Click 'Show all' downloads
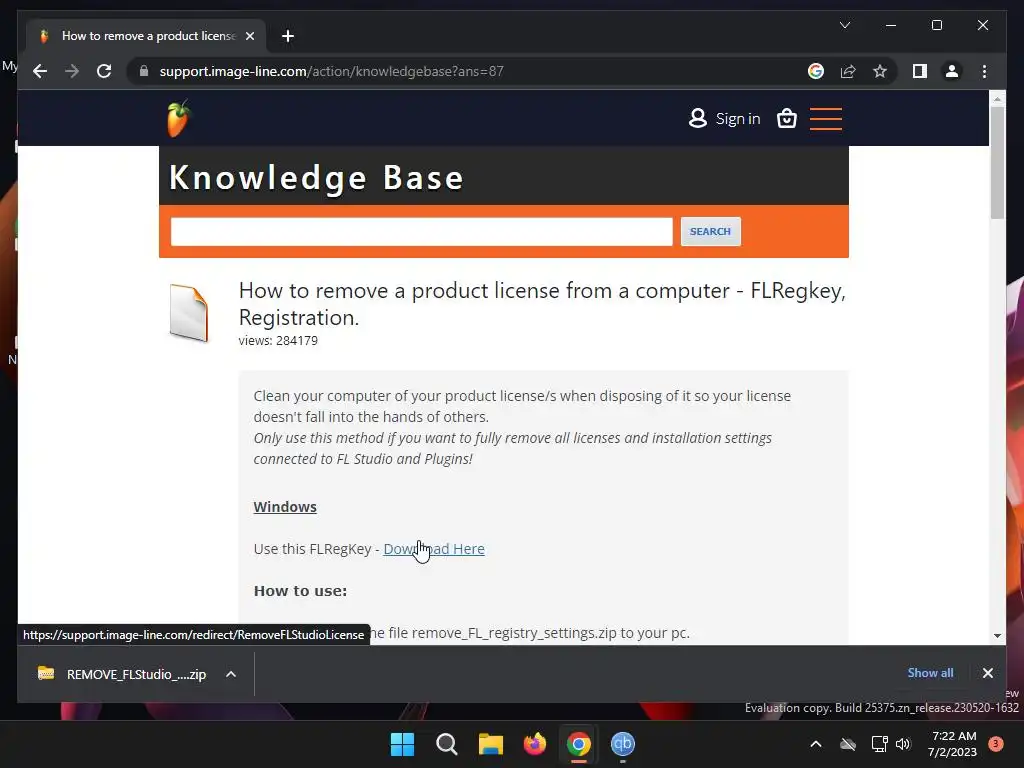This screenshot has width=1024, height=768. click(930, 673)
